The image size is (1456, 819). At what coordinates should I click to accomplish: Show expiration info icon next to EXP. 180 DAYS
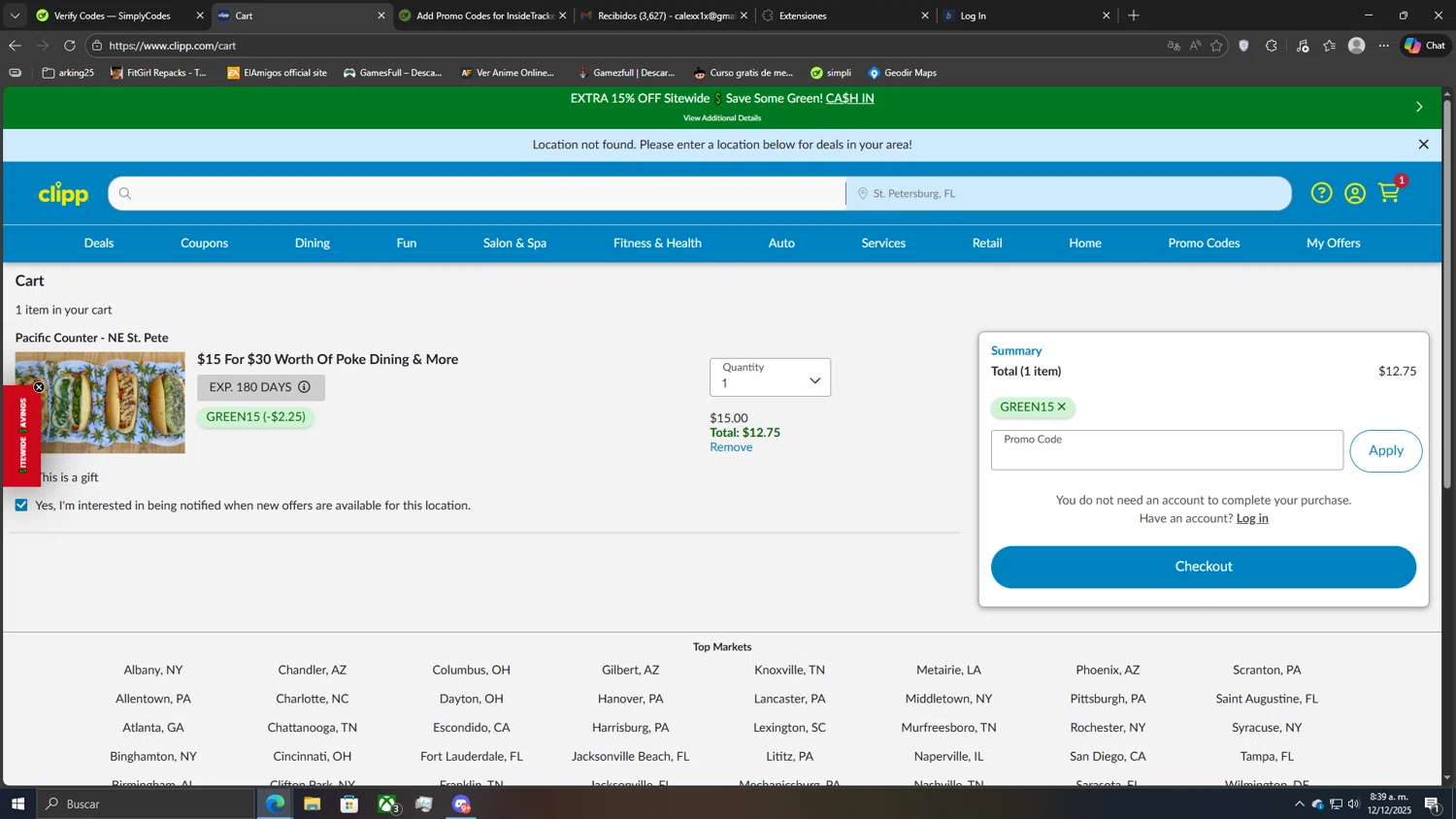304,387
